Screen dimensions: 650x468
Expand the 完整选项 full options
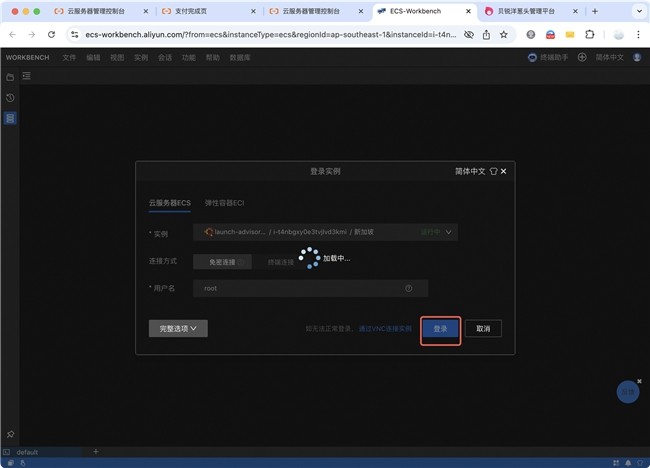pyautogui.click(x=178, y=328)
